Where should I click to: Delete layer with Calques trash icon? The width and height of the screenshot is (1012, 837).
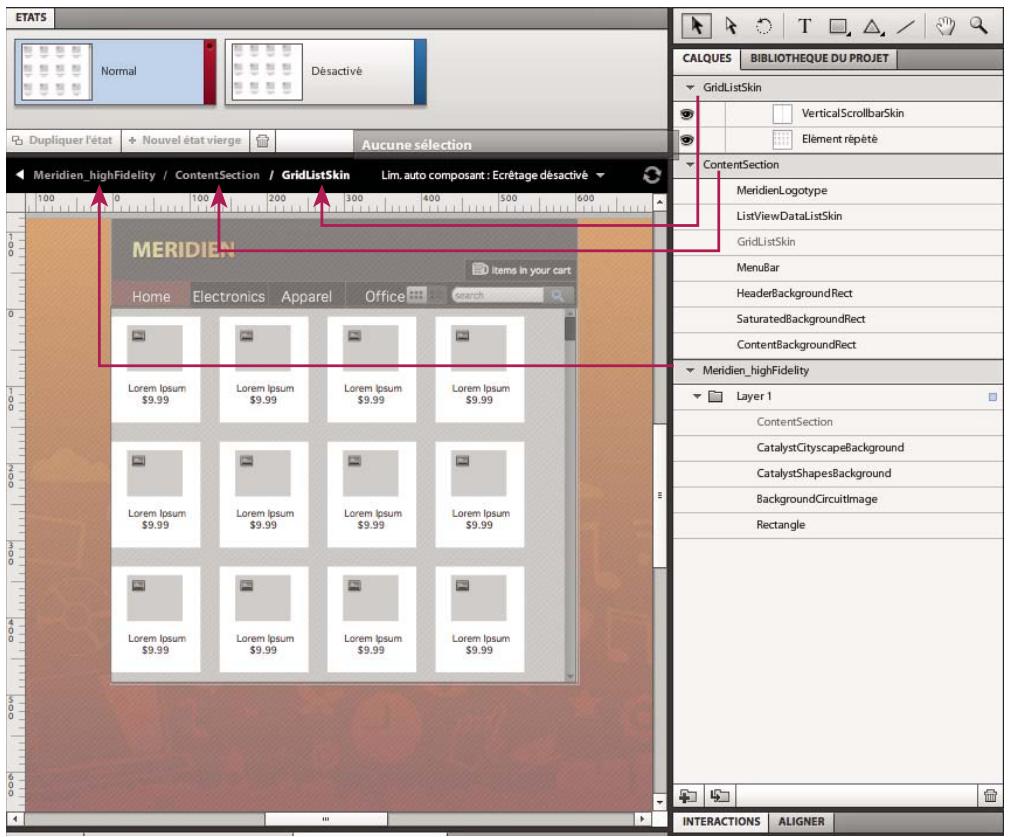990,796
